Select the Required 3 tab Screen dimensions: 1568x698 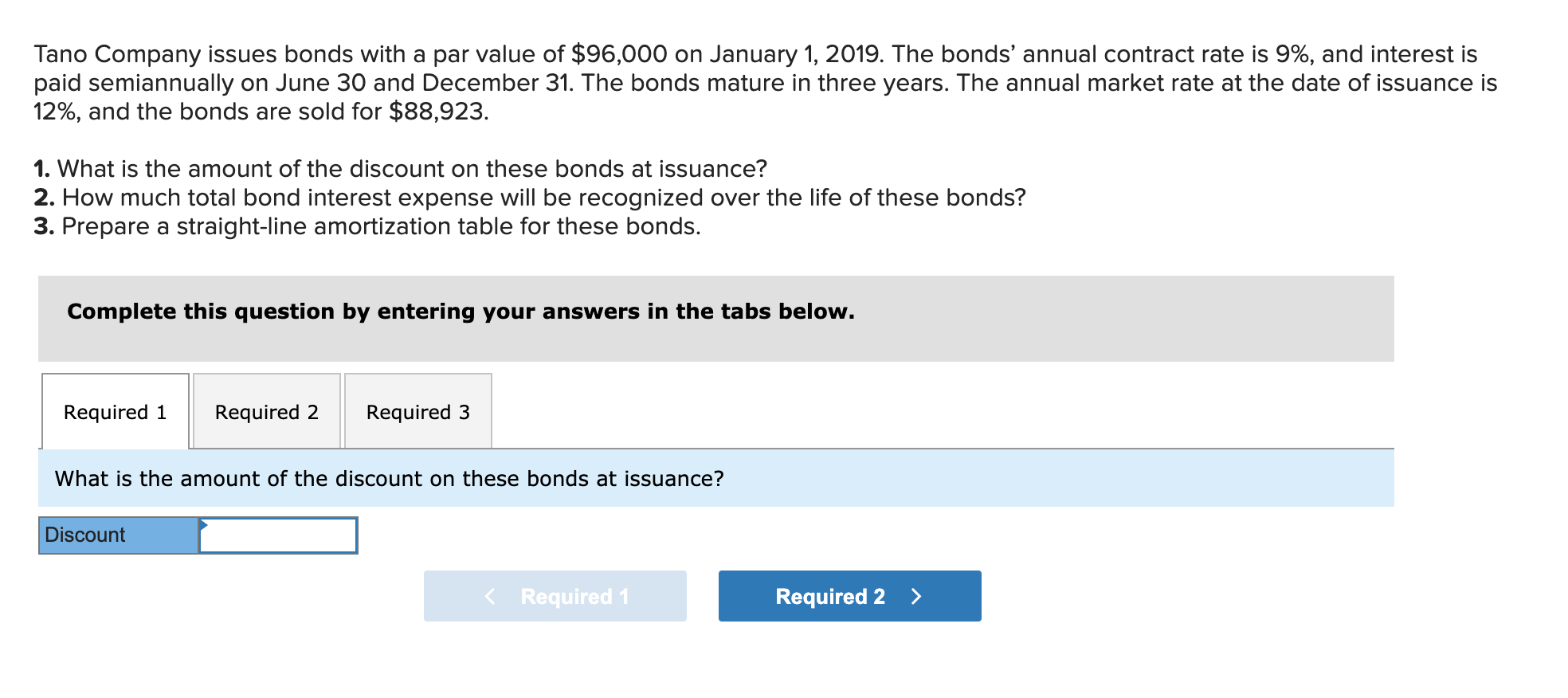point(417,412)
